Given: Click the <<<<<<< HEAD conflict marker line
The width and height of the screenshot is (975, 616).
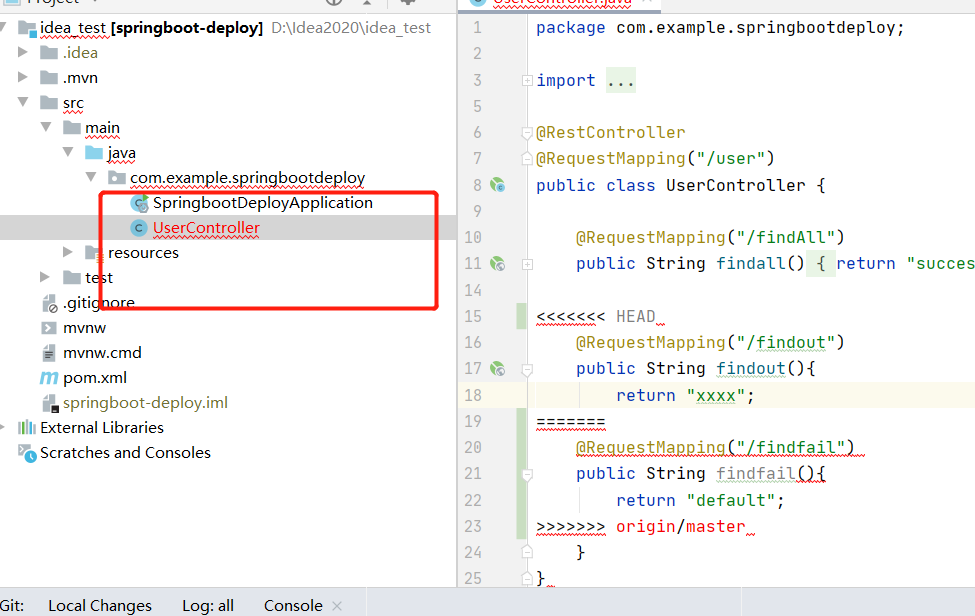Looking at the screenshot, I should tap(596, 316).
